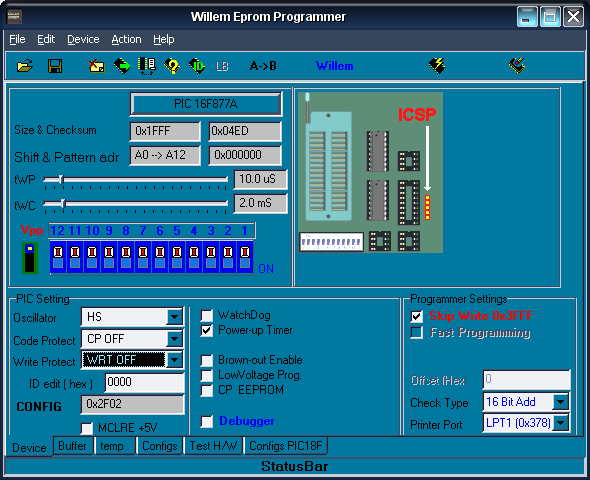Click the A->B toolbar item
The height and width of the screenshot is (480, 590).
(263, 66)
